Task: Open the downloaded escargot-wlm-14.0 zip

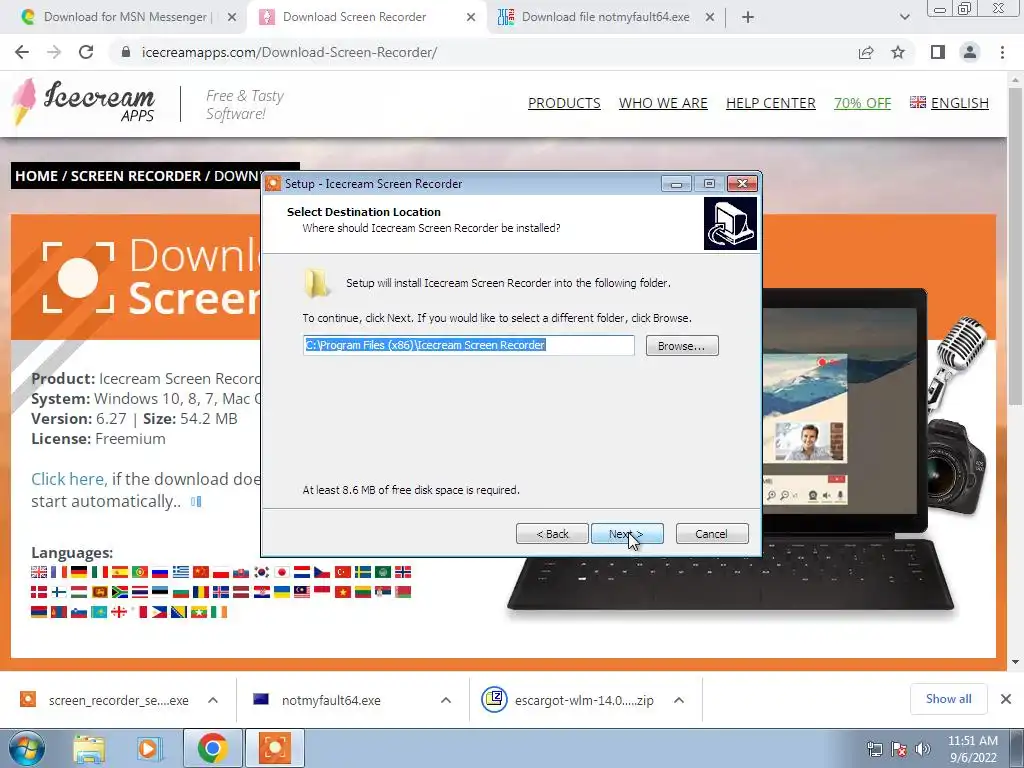Action: (568, 700)
